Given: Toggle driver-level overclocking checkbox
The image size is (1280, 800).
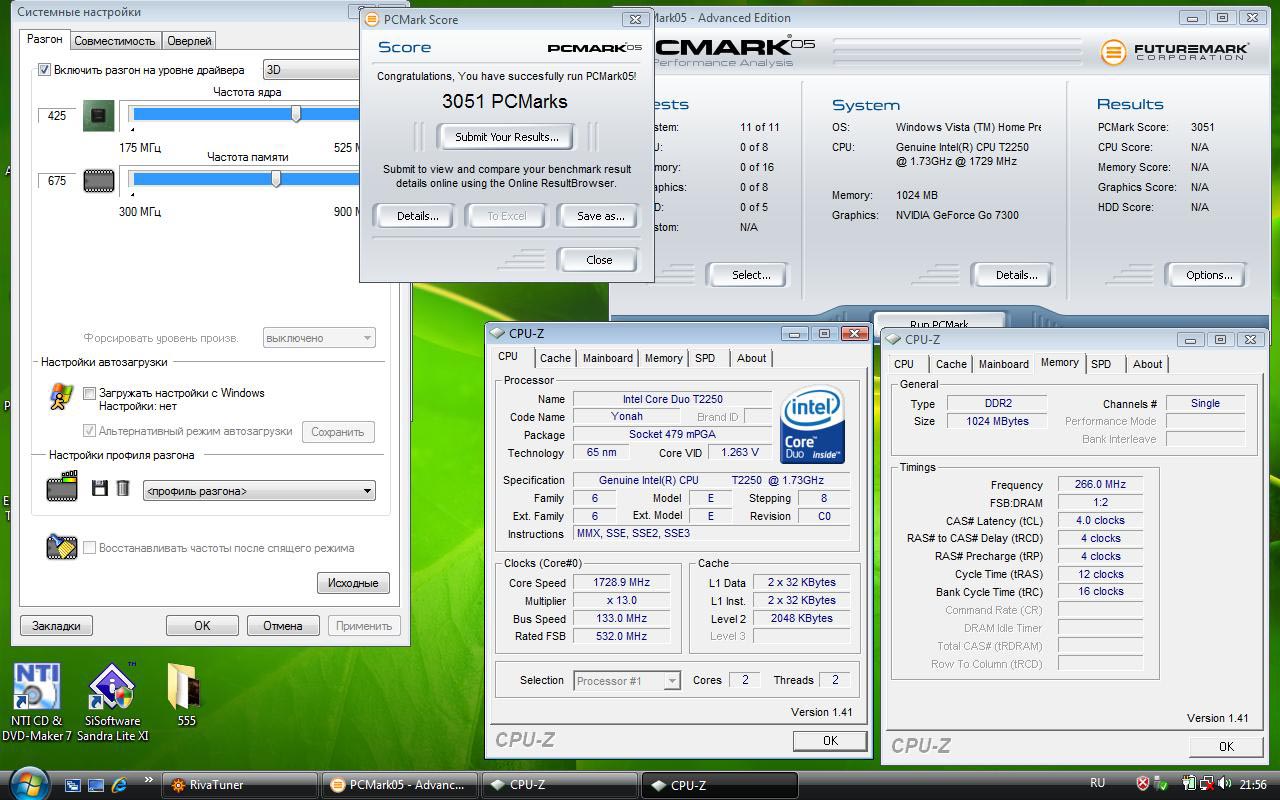Looking at the screenshot, I should [44, 70].
